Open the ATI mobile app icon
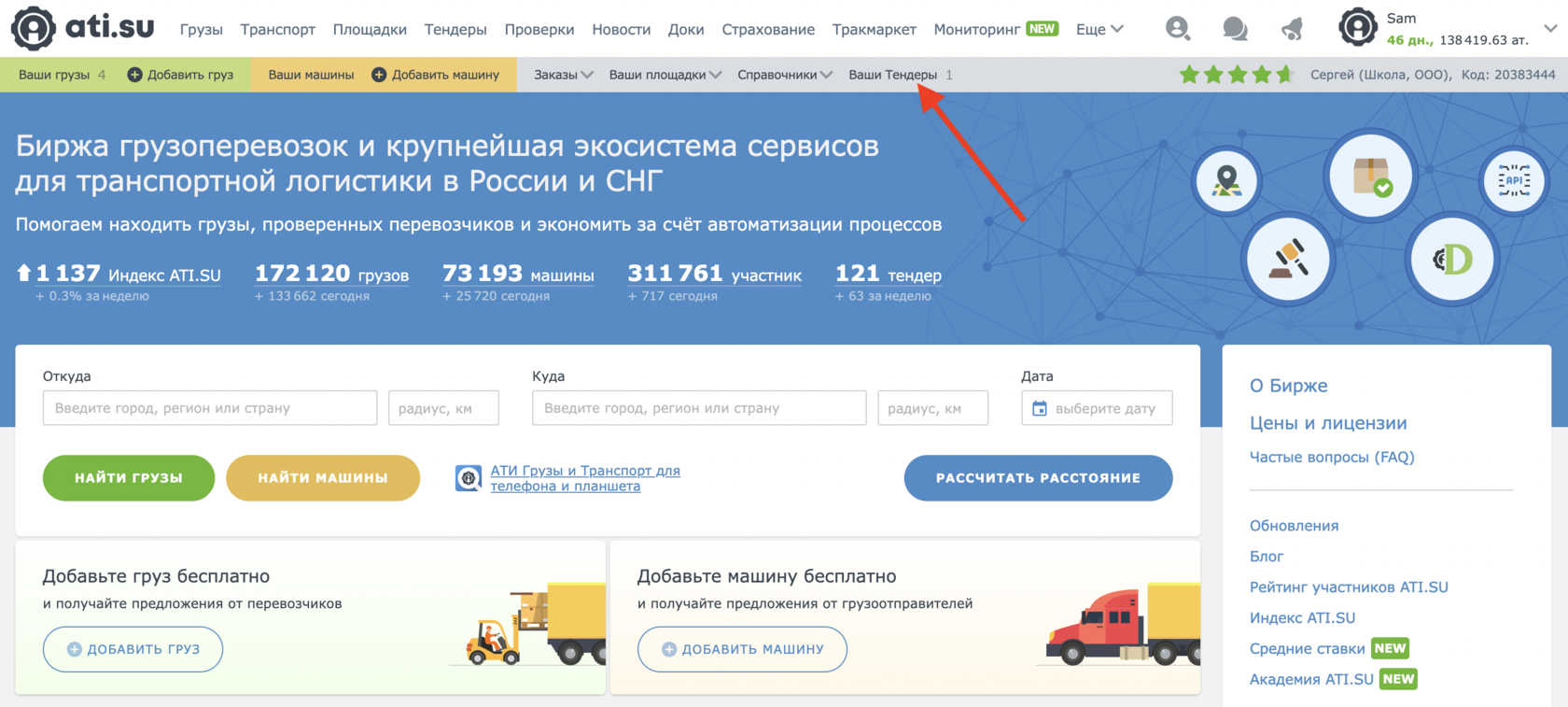 click(x=469, y=478)
